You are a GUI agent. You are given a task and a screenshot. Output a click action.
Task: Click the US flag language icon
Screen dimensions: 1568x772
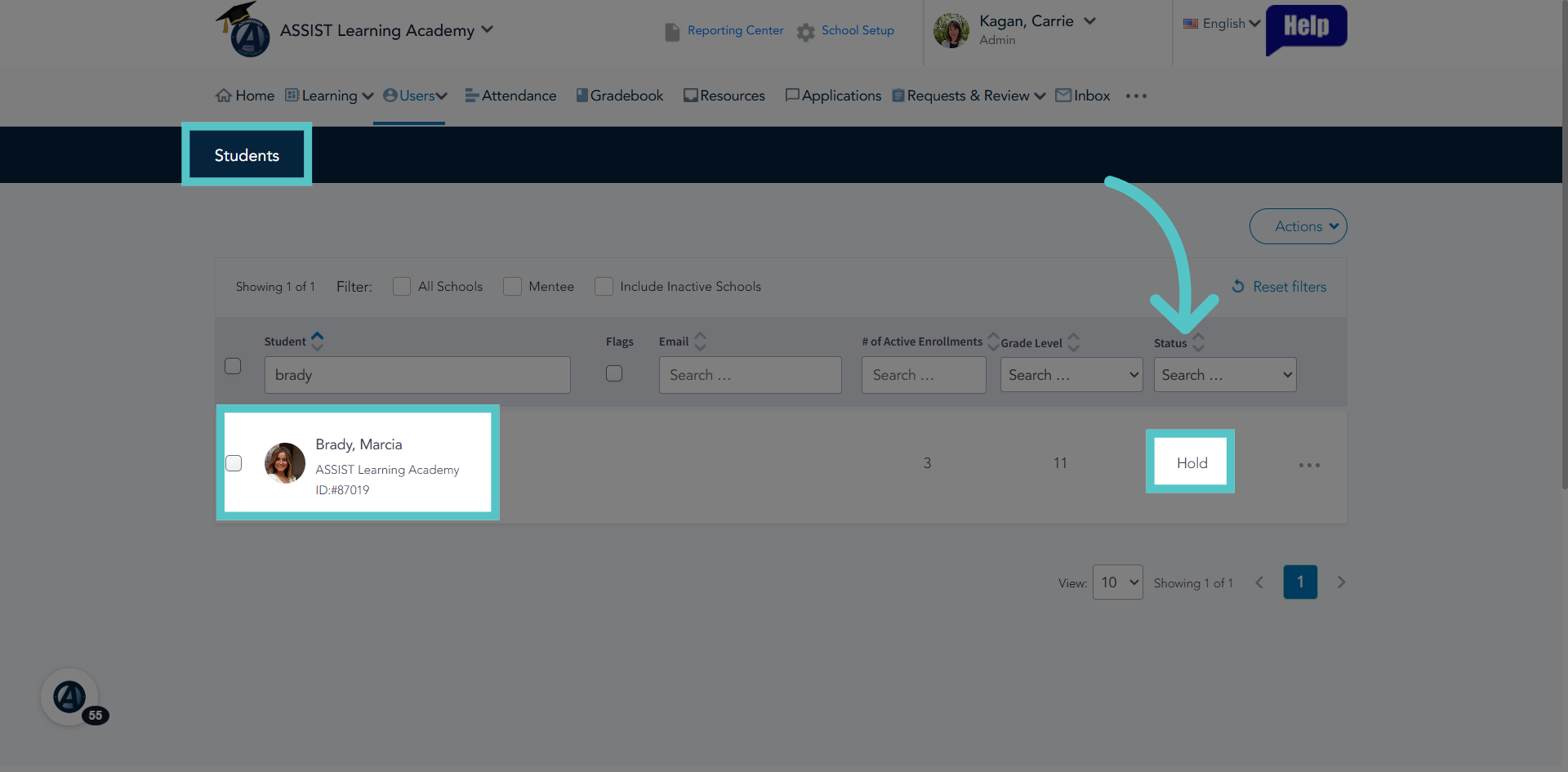pyautogui.click(x=1191, y=24)
